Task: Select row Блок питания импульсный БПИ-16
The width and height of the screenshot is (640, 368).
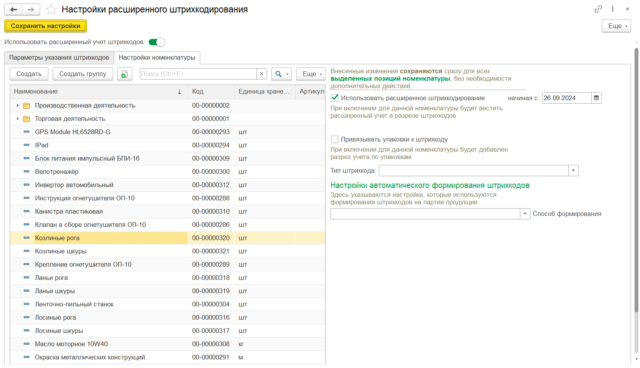Action: click(167, 158)
